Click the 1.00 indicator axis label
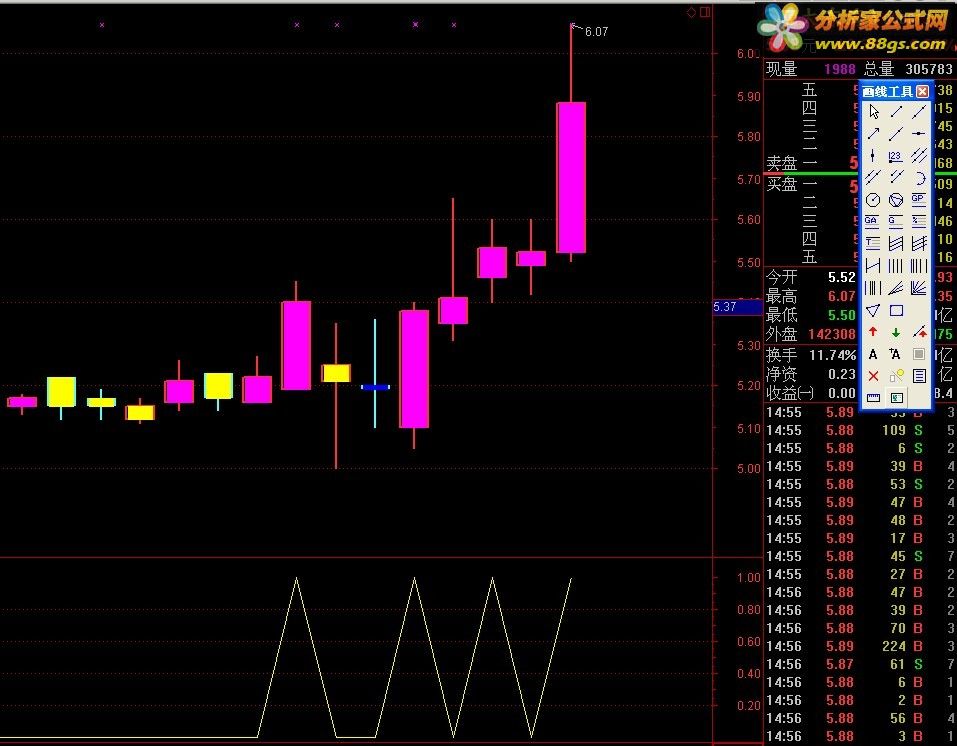 click(x=748, y=578)
